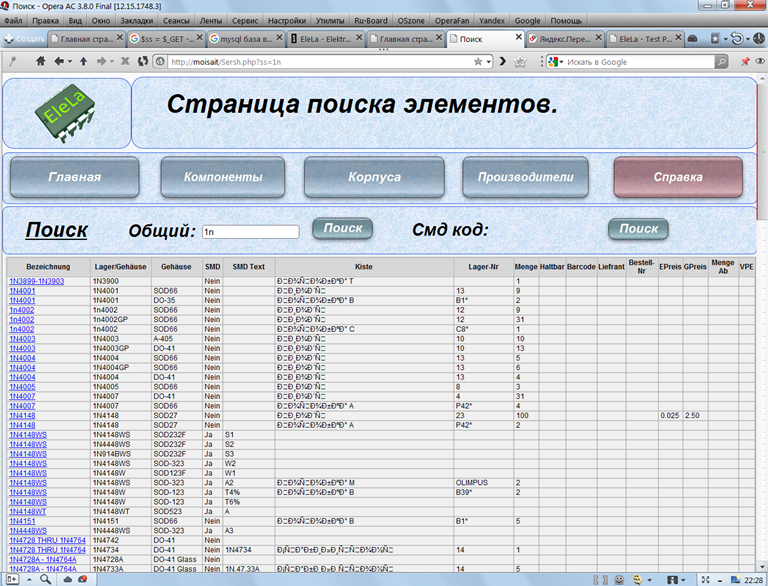Open the Закладки menu

[137, 21]
